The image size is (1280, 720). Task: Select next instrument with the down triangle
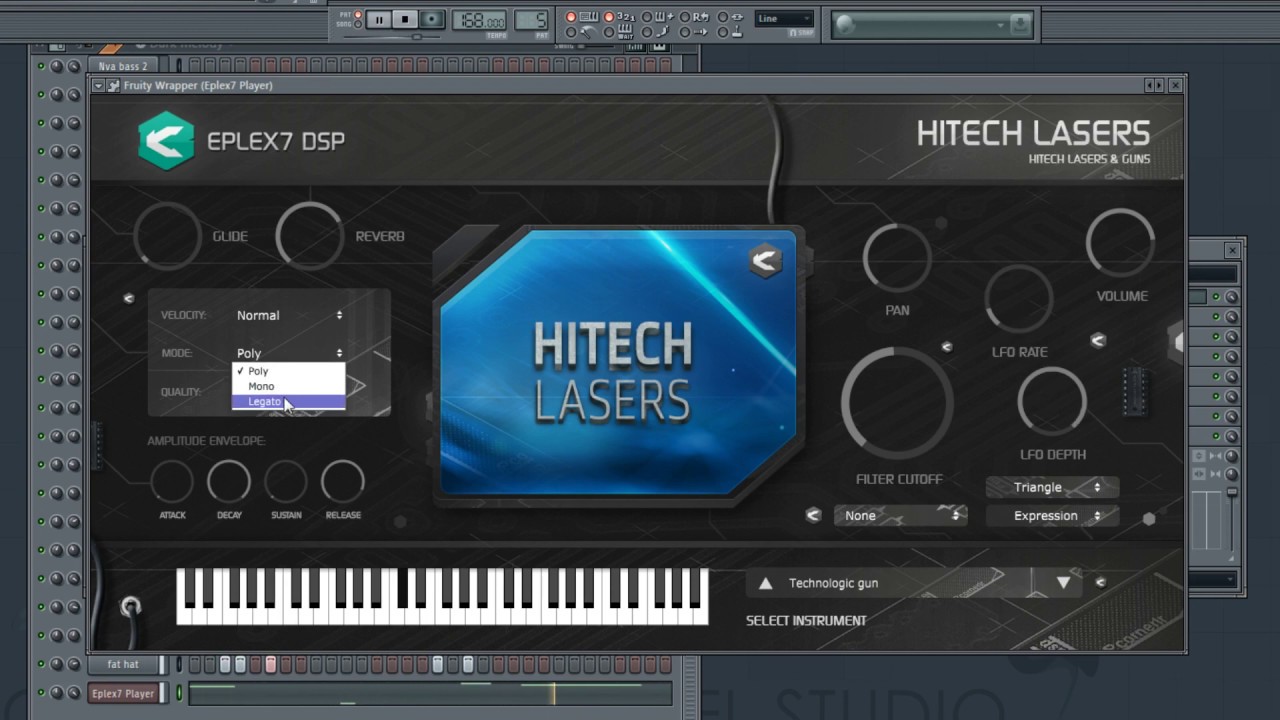tap(1063, 583)
